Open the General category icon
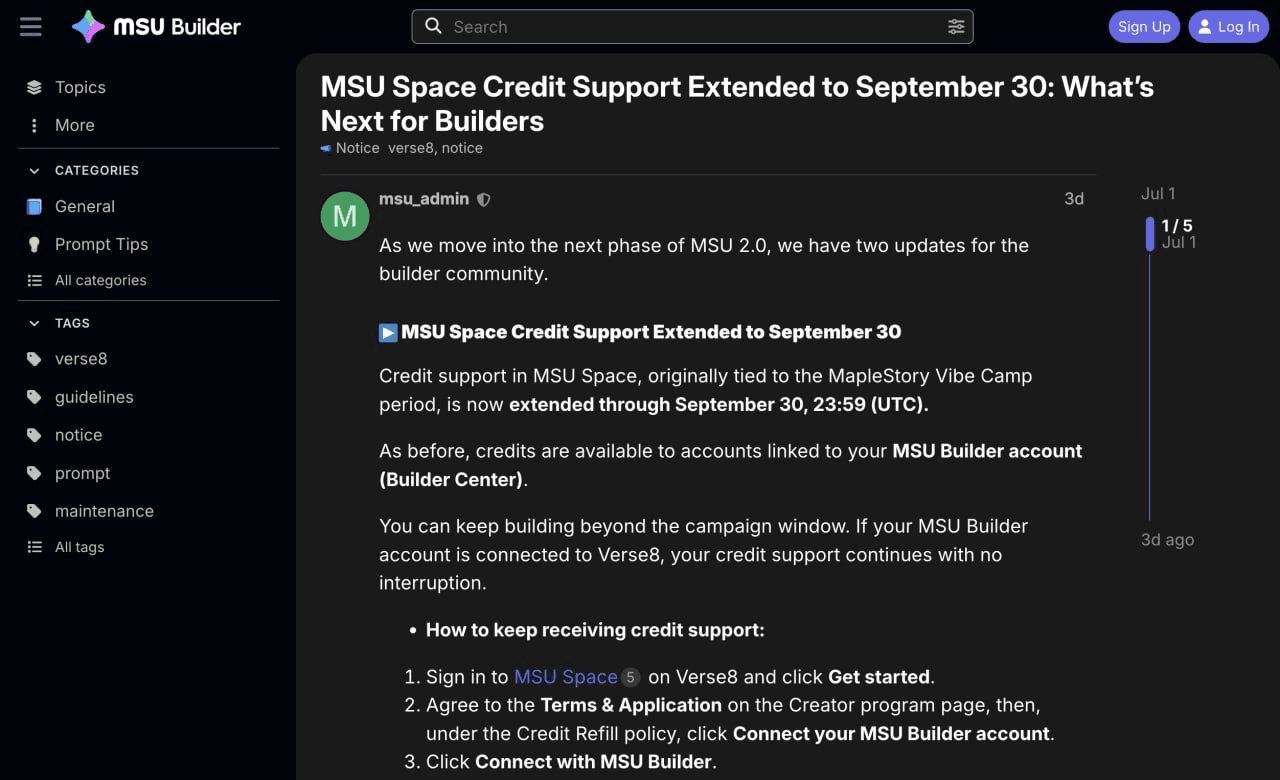This screenshot has width=1280, height=780. point(34,206)
